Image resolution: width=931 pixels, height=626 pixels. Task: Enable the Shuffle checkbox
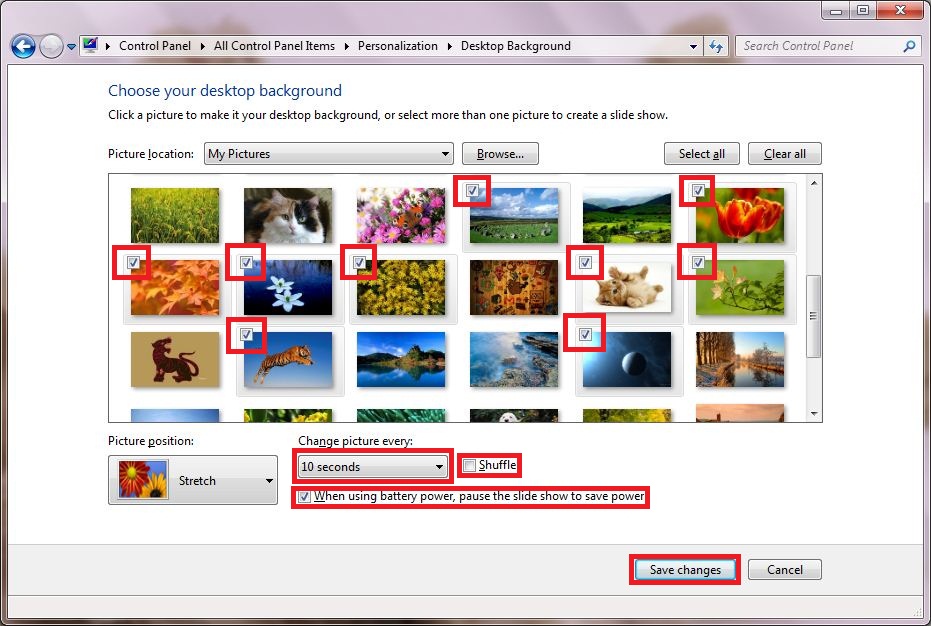[469, 466]
